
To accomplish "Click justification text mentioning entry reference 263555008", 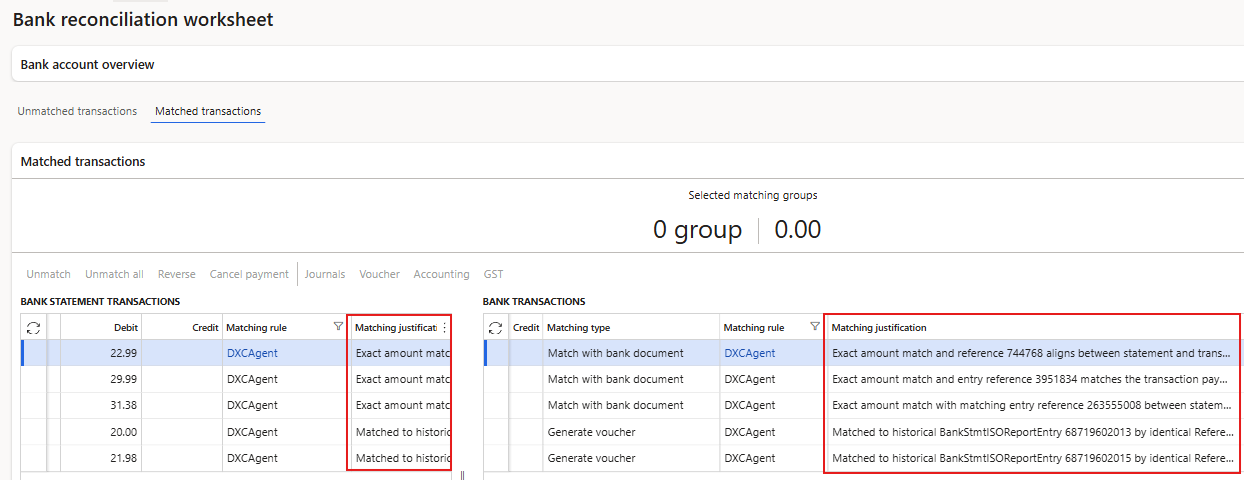I will coord(1033,405).
